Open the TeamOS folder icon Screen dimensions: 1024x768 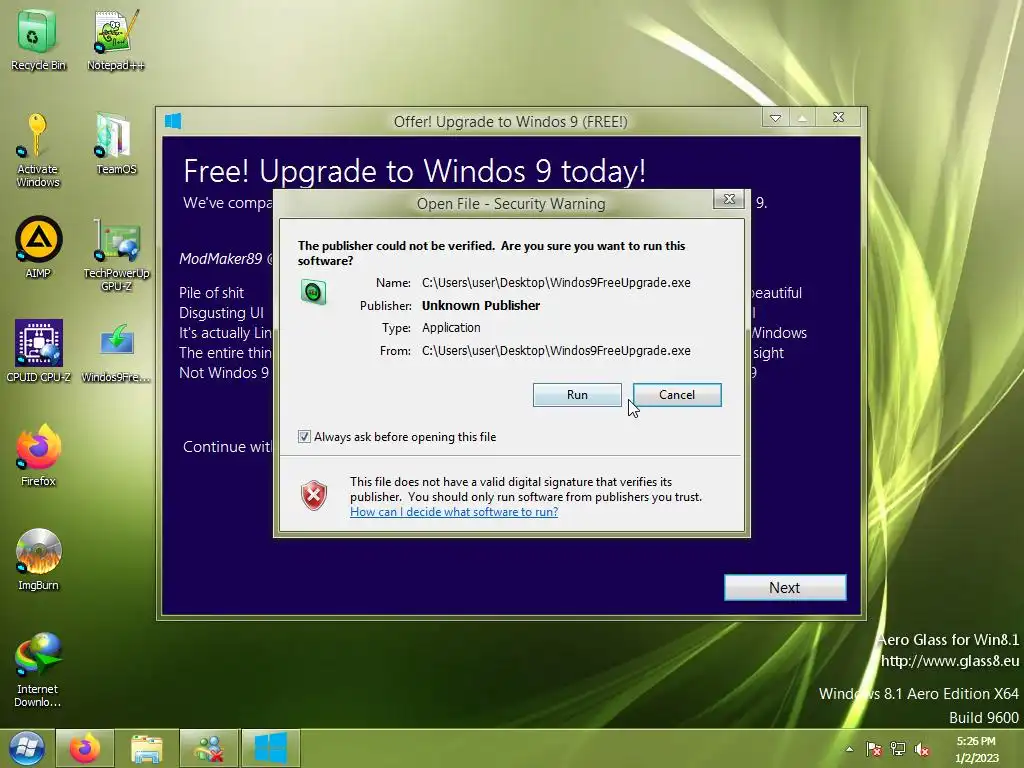(116, 144)
